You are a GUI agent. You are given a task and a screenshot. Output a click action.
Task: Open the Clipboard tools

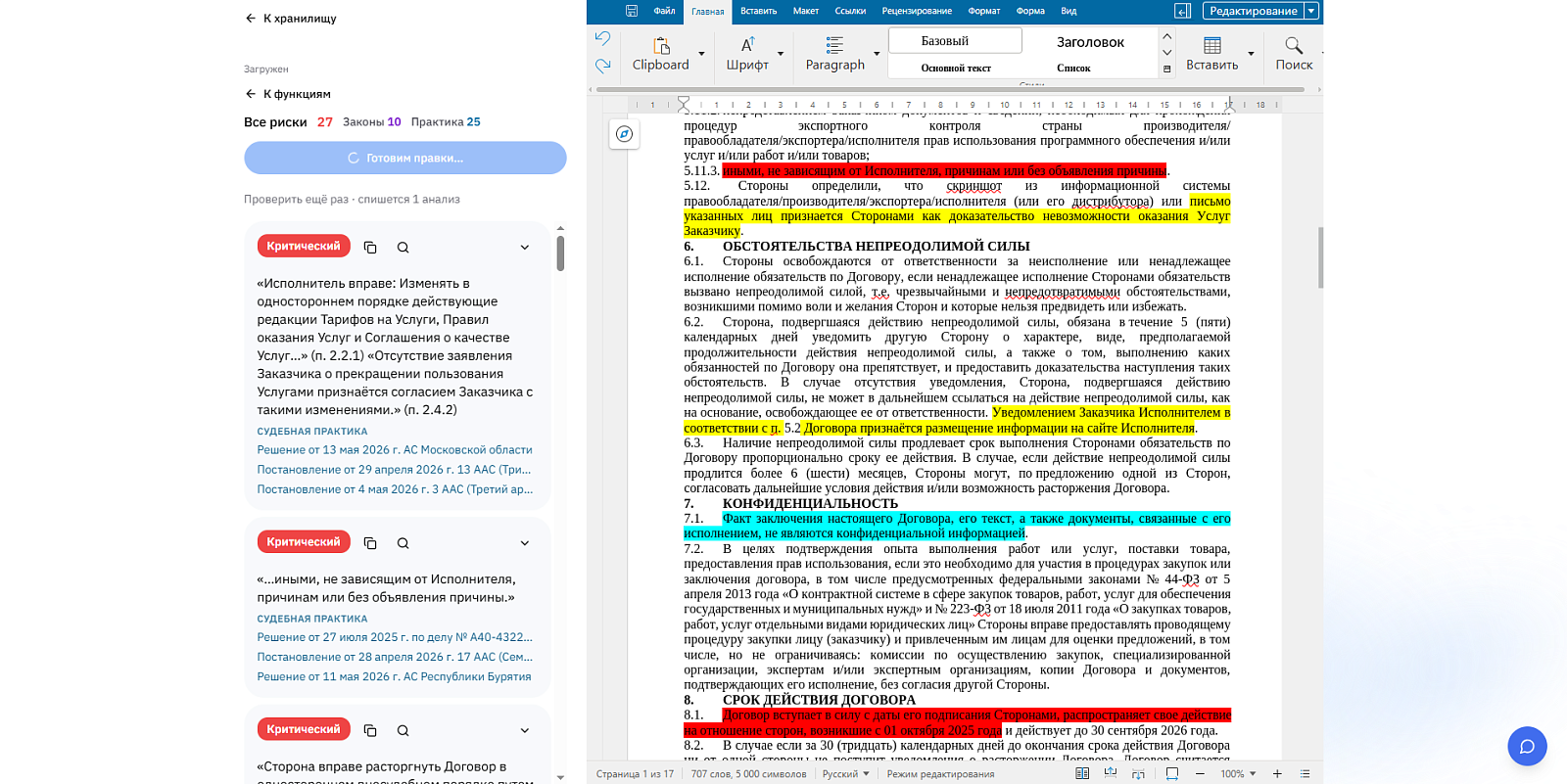(661, 54)
